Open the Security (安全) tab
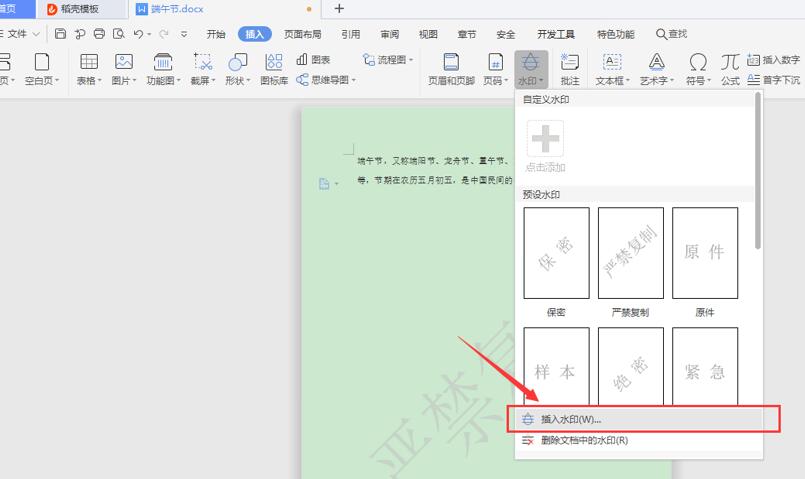 point(506,34)
